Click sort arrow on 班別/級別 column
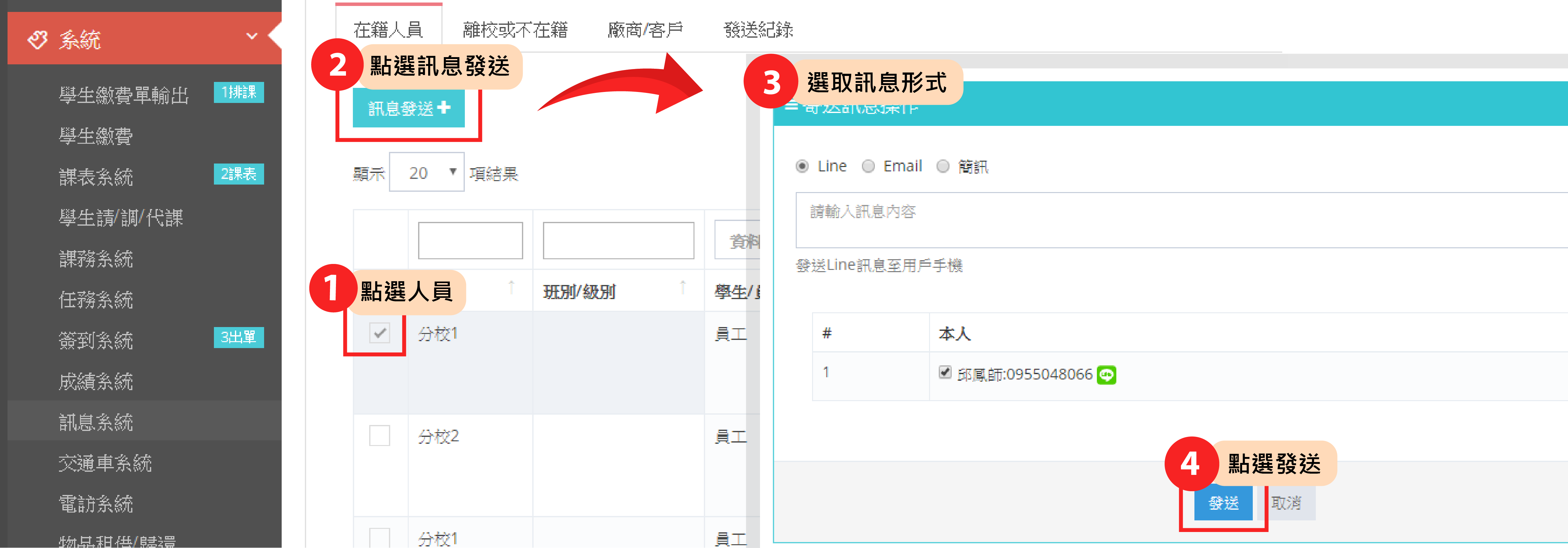The image size is (1568, 548). click(683, 287)
